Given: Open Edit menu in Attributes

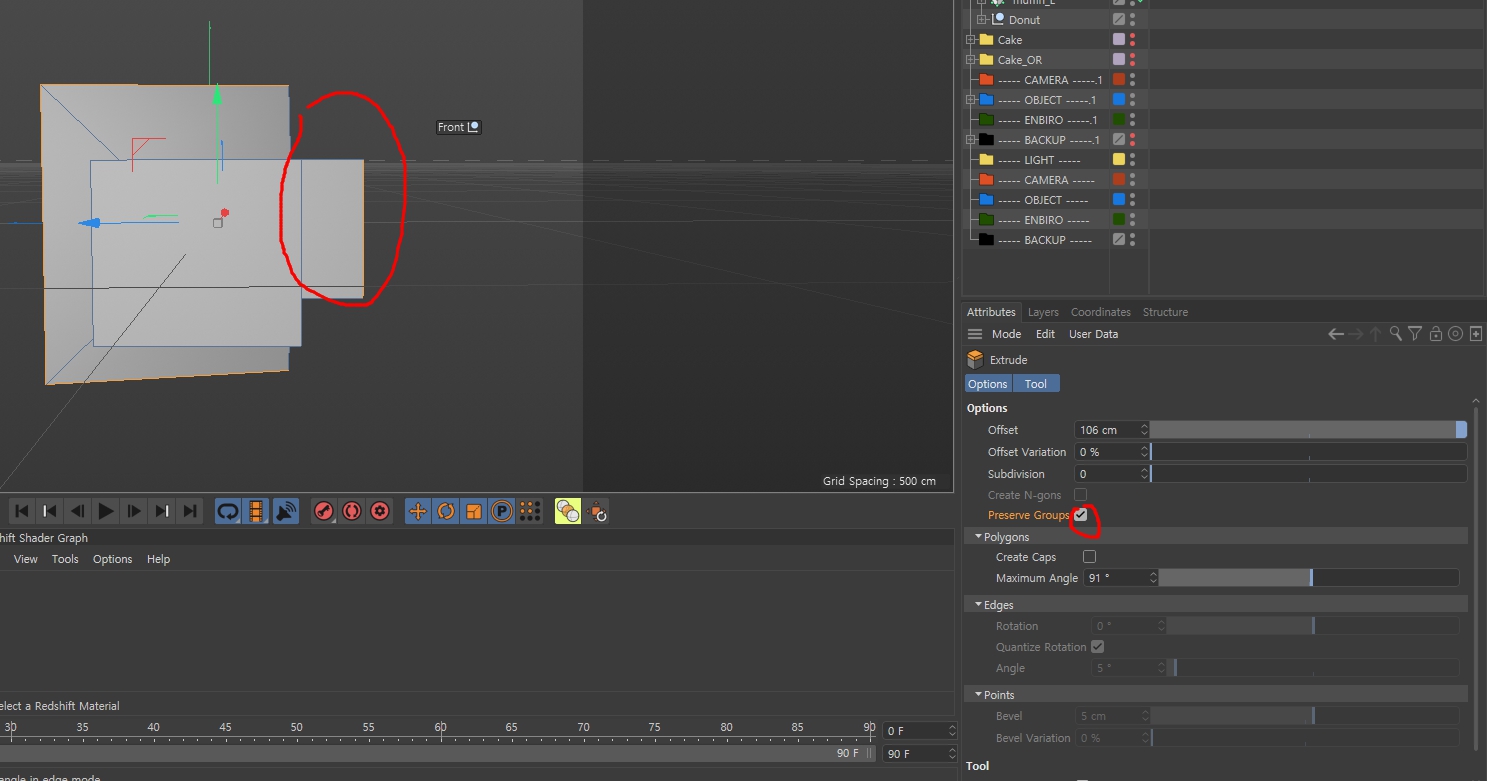Looking at the screenshot, I should pos(1045,334).
